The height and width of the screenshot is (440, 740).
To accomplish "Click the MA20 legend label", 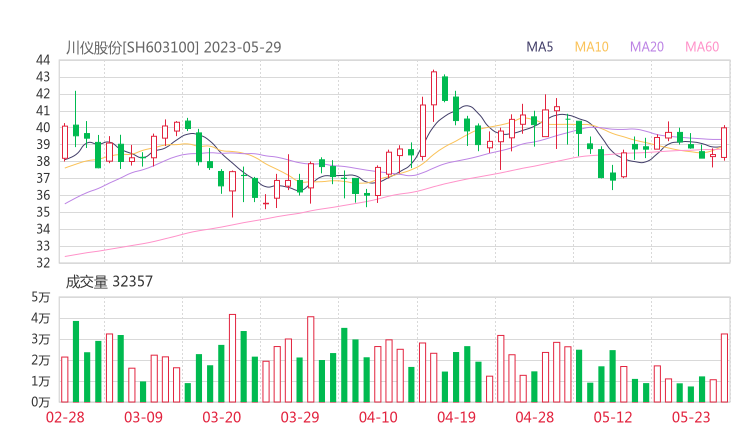I will 647,47.
